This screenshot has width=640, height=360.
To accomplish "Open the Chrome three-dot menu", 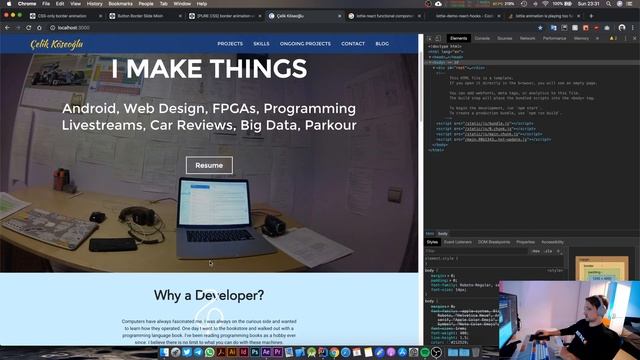I will 633,28.
